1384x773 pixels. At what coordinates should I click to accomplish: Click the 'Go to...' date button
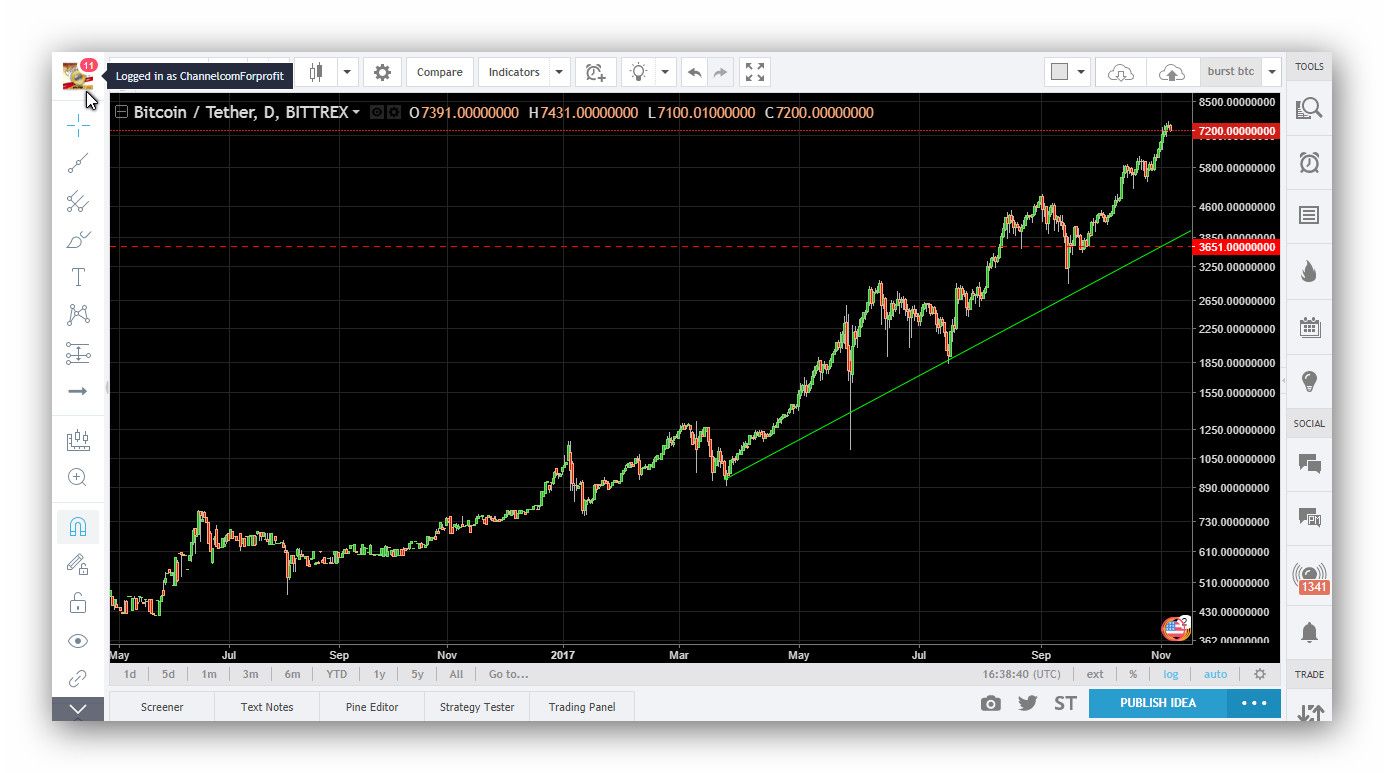(x=508, y=674)
